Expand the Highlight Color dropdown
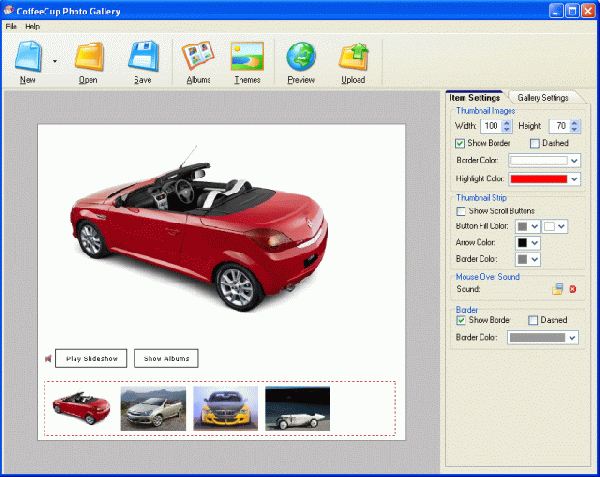This screenshot has width=600, height=477. tap(574, 179)
